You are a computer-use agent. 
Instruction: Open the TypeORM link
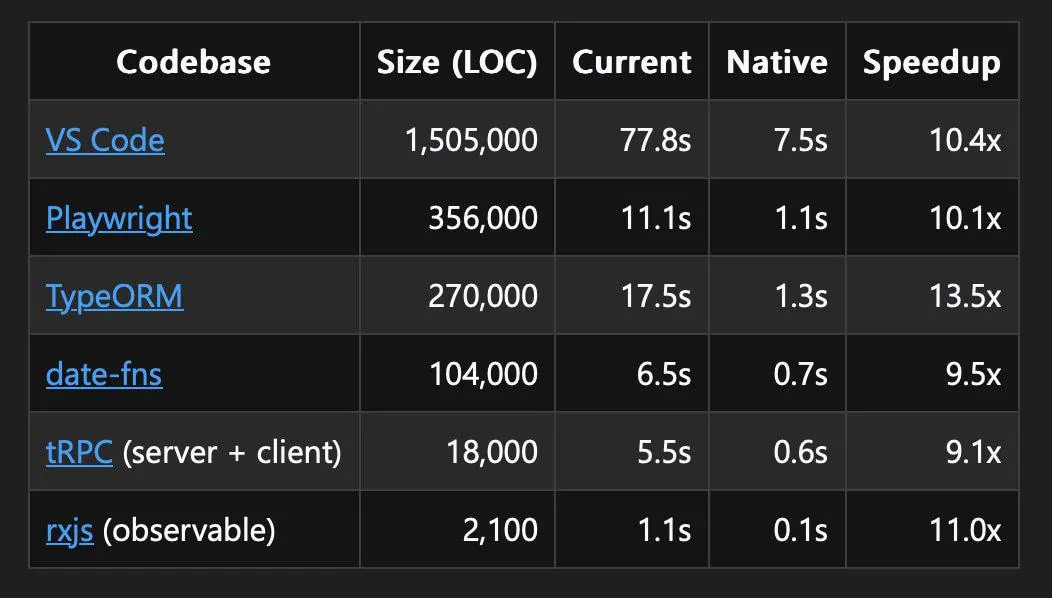(114, 297)
